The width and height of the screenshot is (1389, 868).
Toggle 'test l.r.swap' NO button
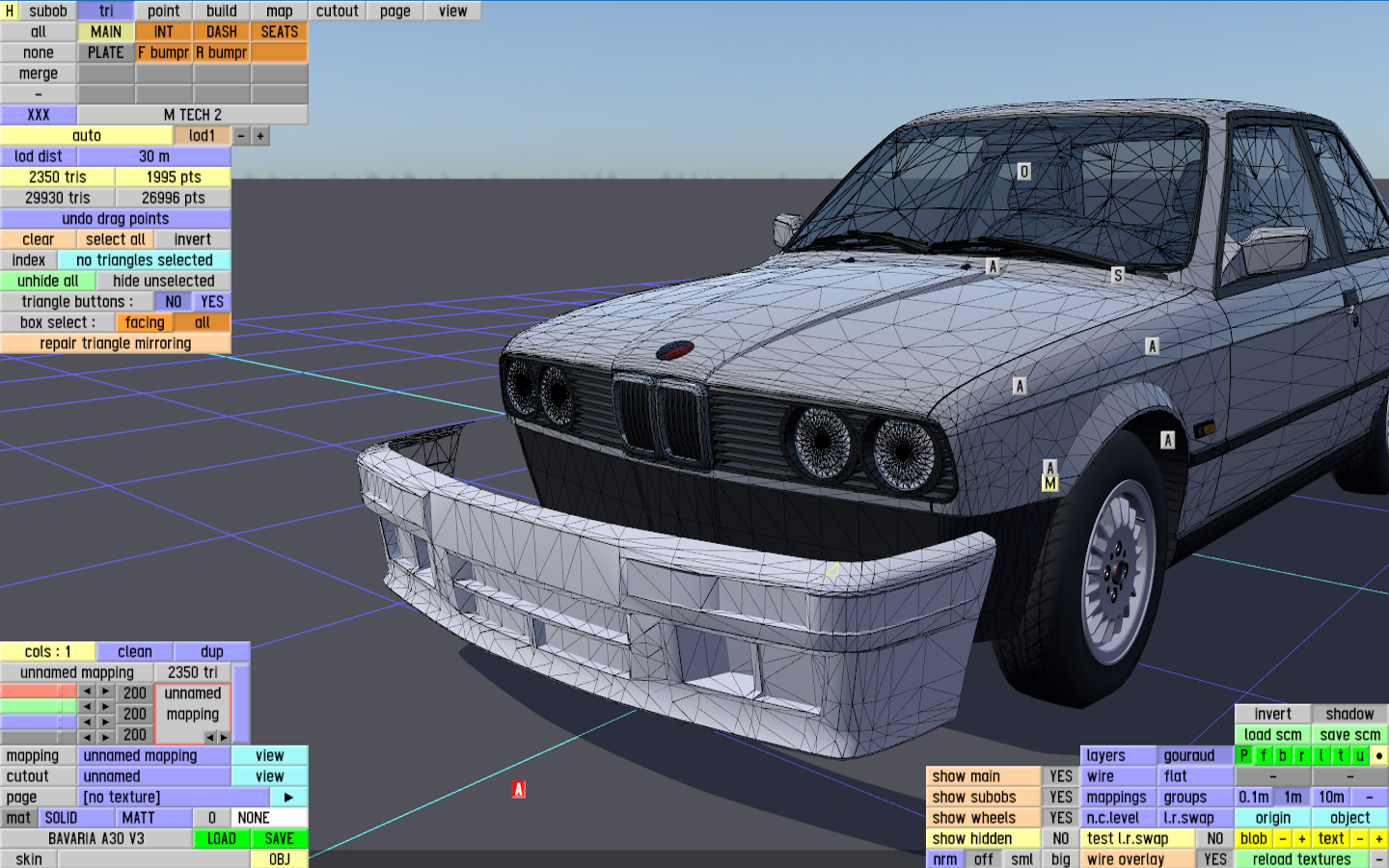1215,839
